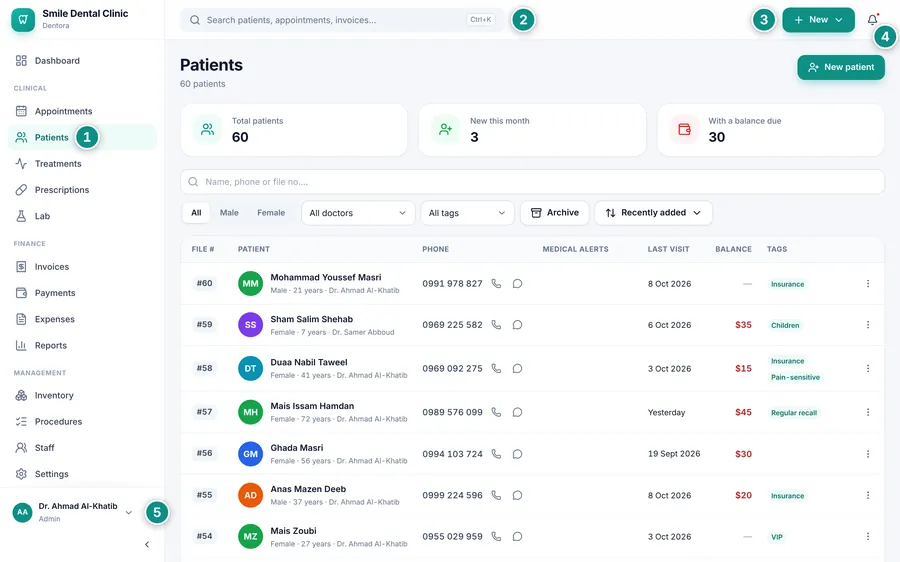The width and height of the screenshot is (900, 562).
Task: Open Payments in sidebar
Action: pos(82,293)
